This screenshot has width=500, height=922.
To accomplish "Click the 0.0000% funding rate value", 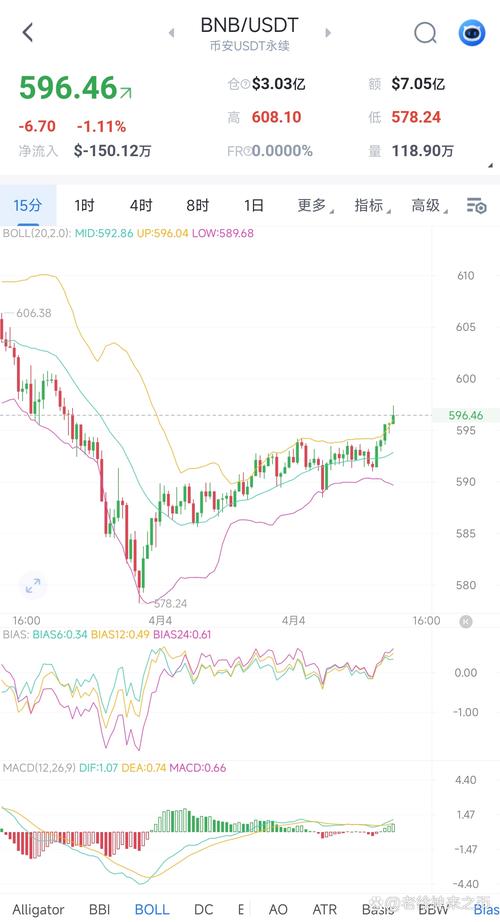I will pos(282,151).
